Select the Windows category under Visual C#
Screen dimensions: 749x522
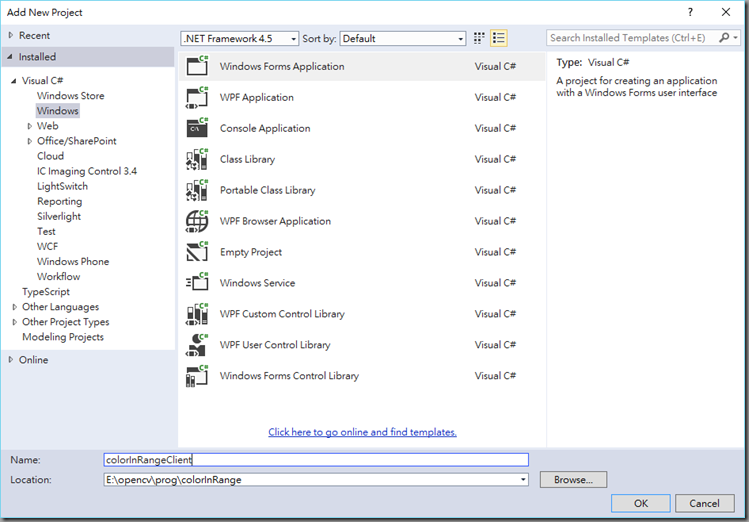click(x=57, y=111)
